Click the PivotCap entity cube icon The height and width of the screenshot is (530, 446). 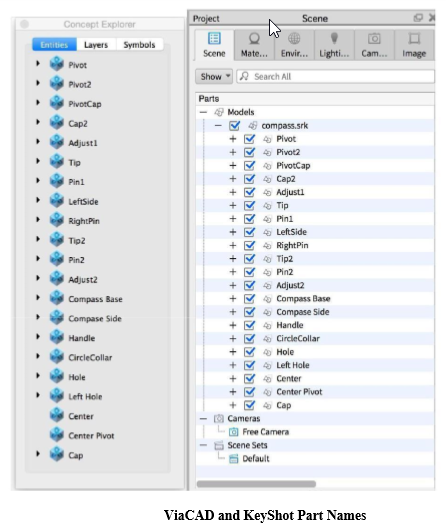point(57,103)
